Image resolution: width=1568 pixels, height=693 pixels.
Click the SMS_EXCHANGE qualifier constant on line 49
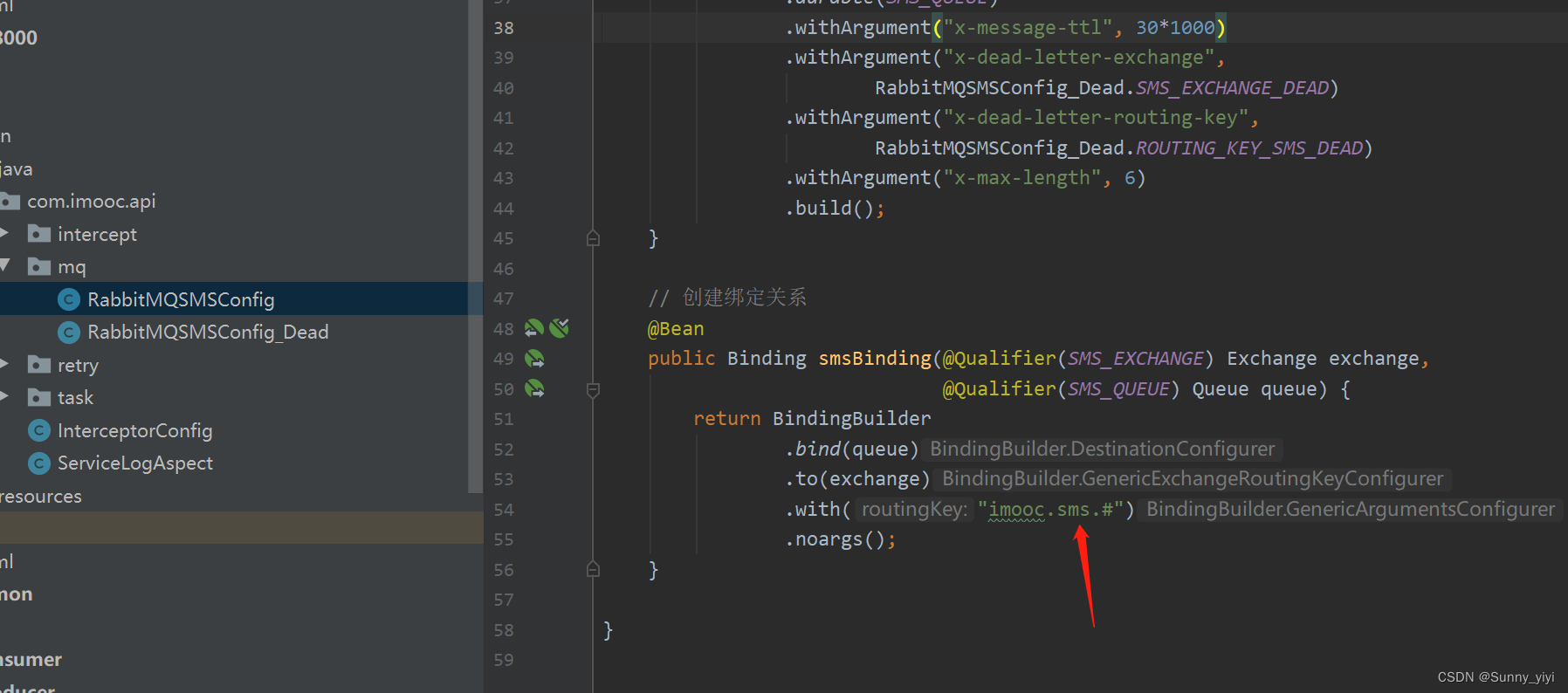click(1136, 359)
